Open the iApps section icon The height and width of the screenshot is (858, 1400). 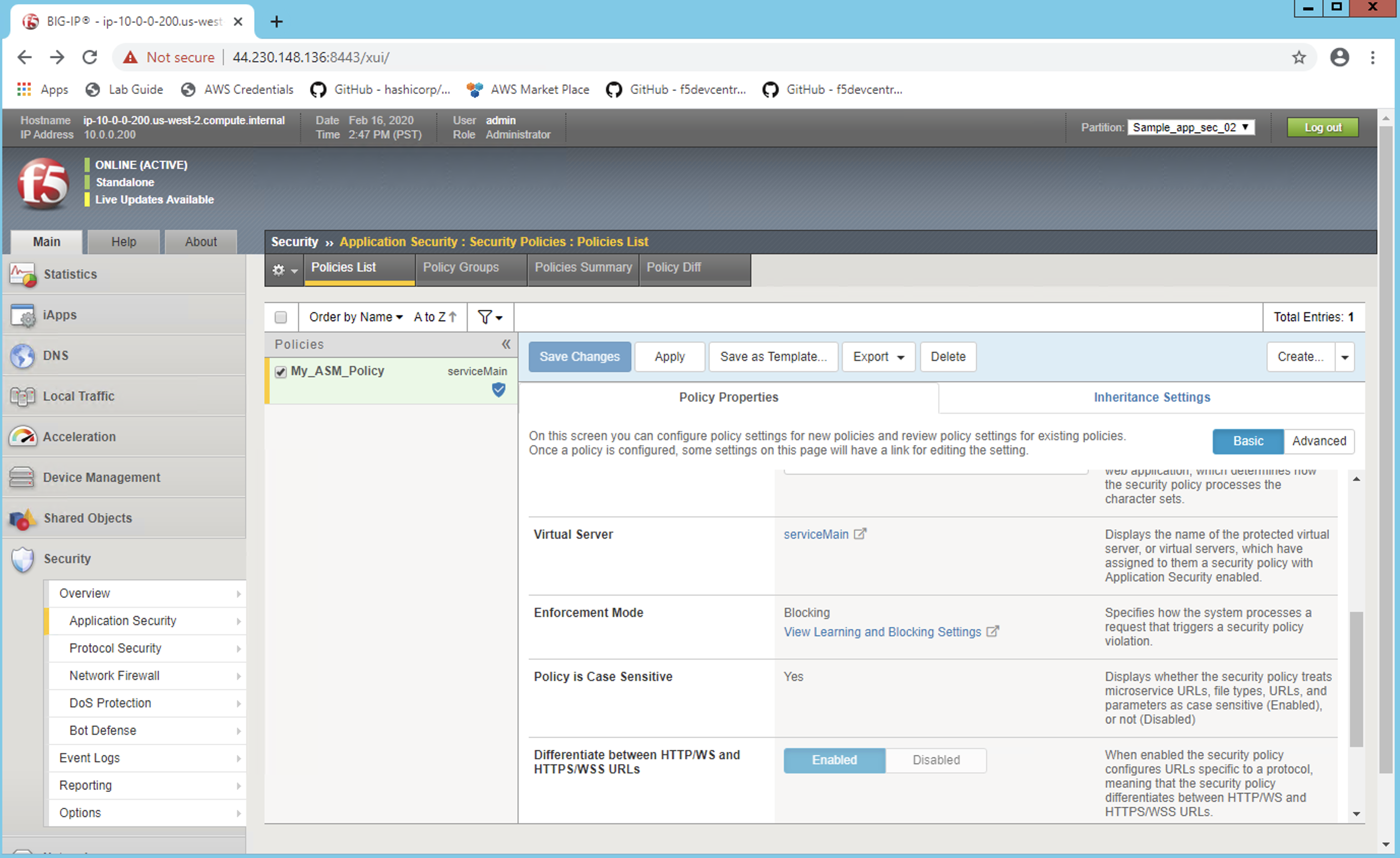(x=23, y=315)
